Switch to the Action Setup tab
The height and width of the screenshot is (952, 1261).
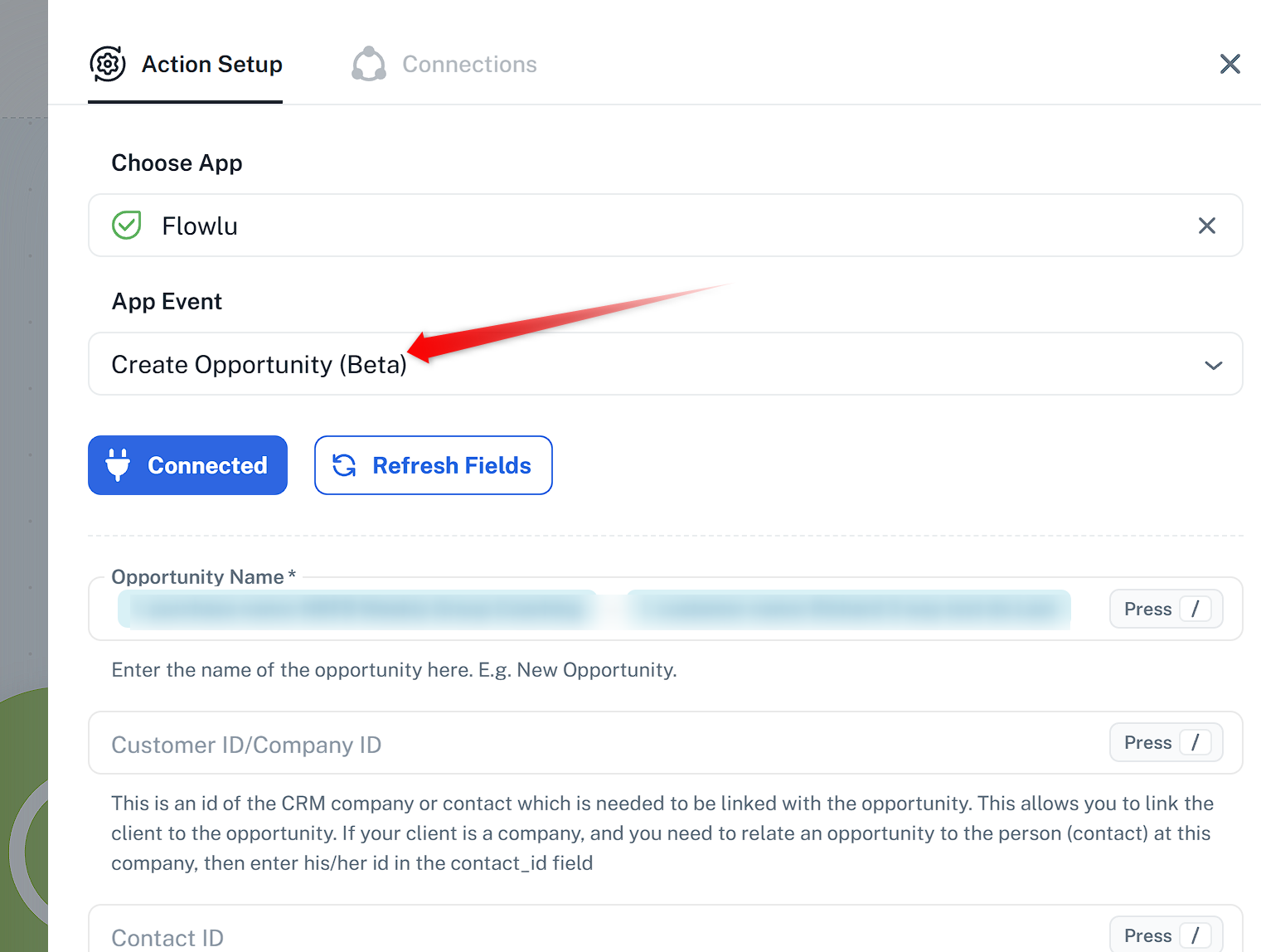(186, 65)
